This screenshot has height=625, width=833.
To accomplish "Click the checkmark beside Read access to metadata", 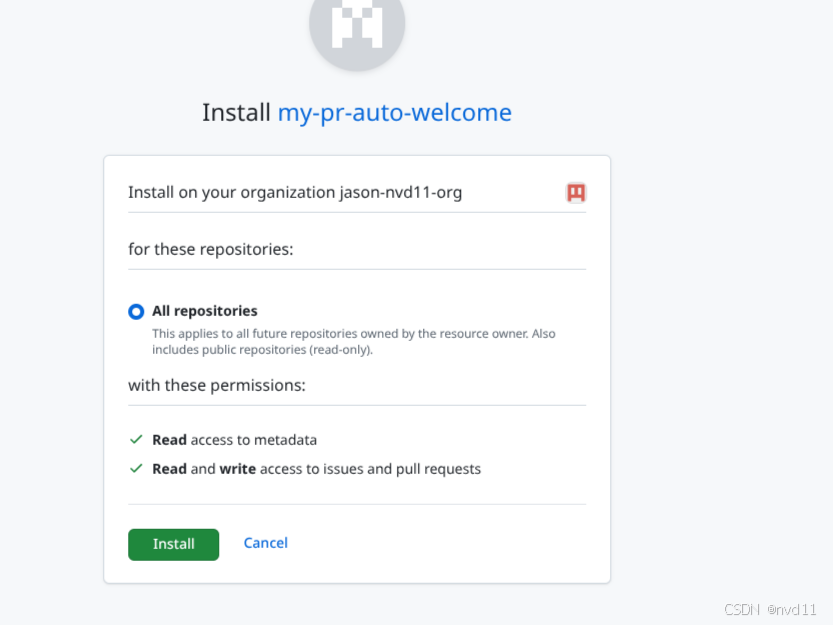I will 136,440.
